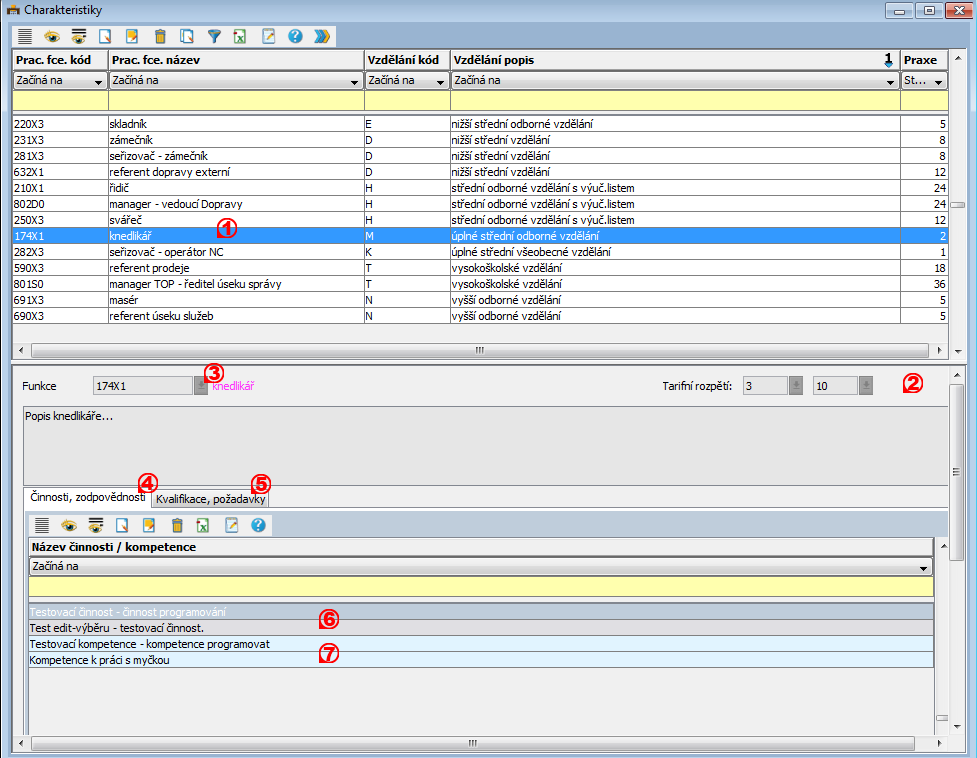This screenshot has height=758, width=977.
Task: Select the Činnosti, zodpovědnosti tab
Action: 88,497
